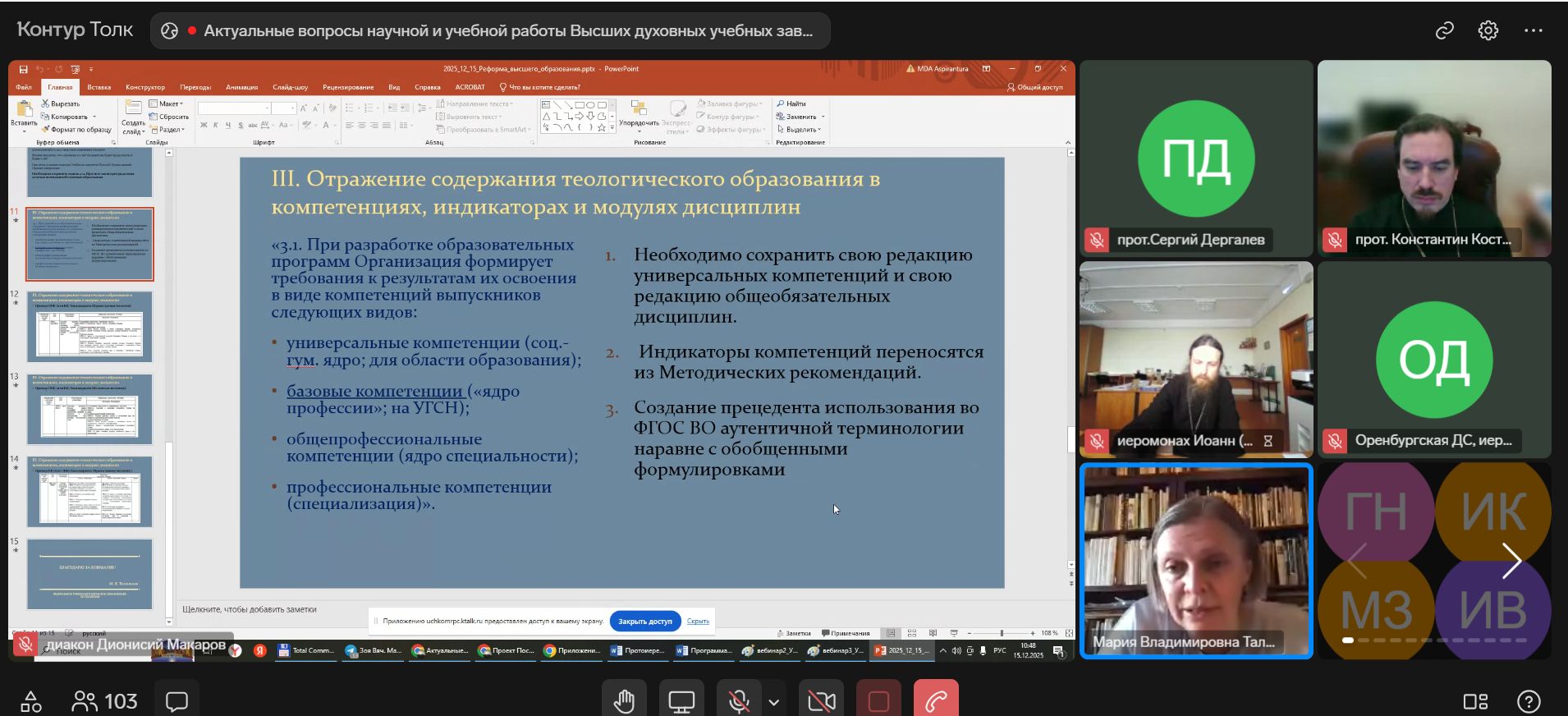Open help question mark icon
The width and height of the screenshot is (1568, 716).
pyautogui.click(x=1529, y=701)
